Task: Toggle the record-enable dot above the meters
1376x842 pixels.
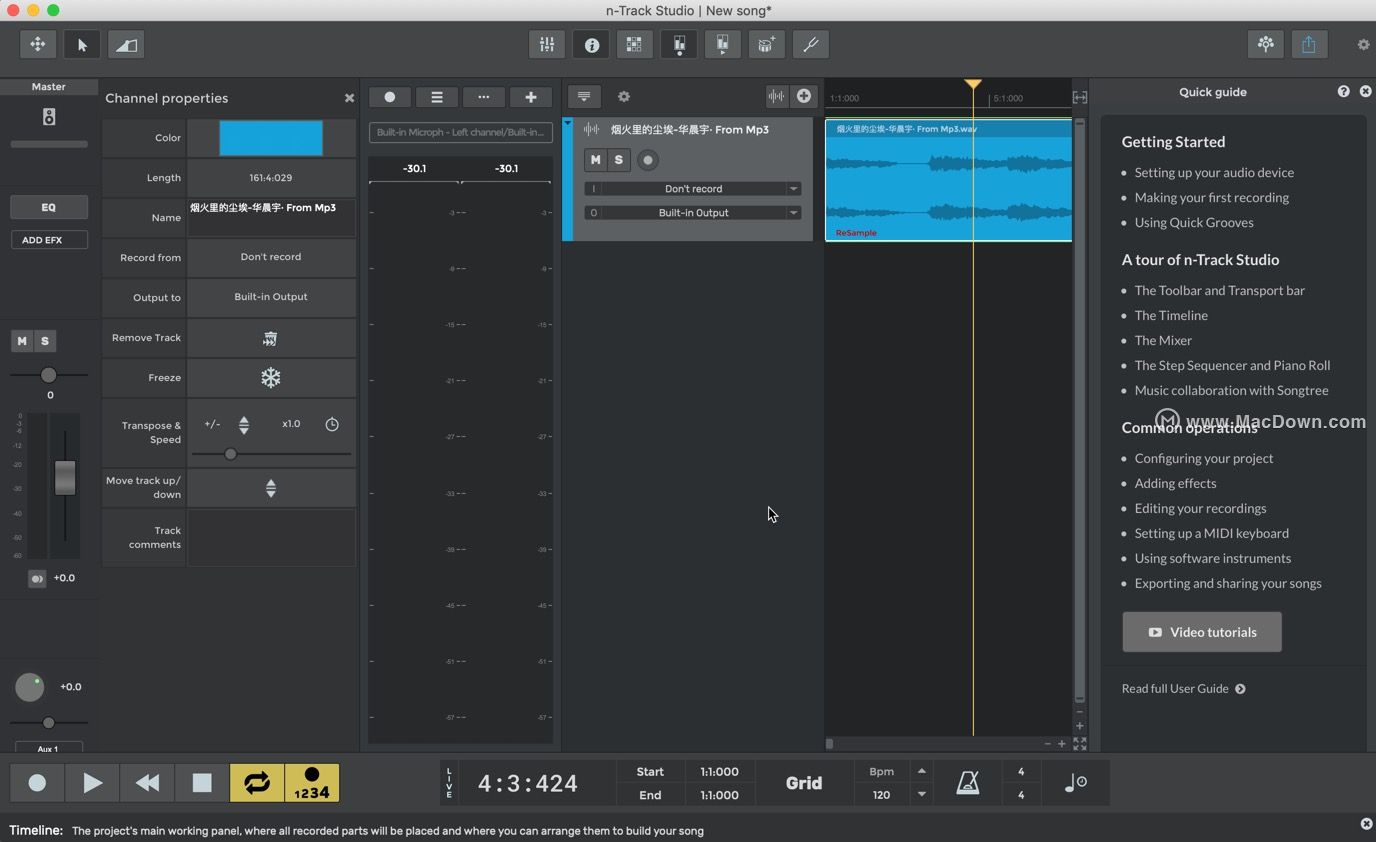Action: click(390, 97)
